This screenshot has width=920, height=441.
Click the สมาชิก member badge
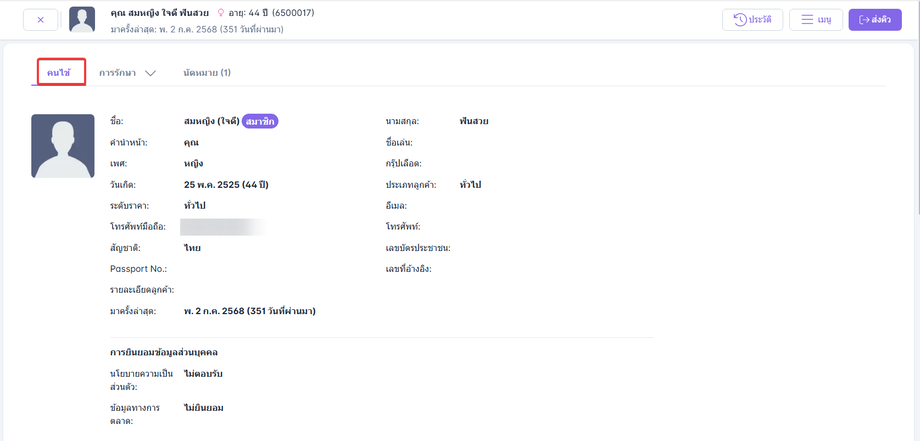[260, 121]
